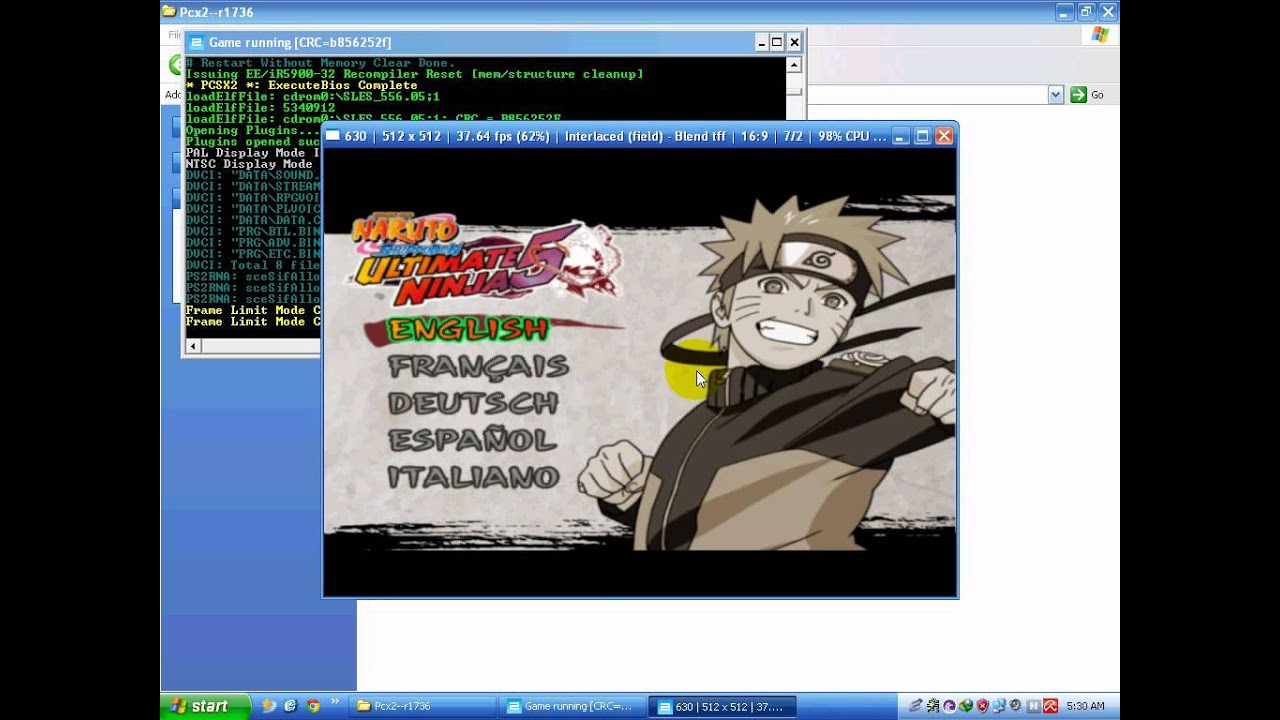This screenshot has height=720, width=1280.
Task: Minimize the Game running console window
Action: 761,42
